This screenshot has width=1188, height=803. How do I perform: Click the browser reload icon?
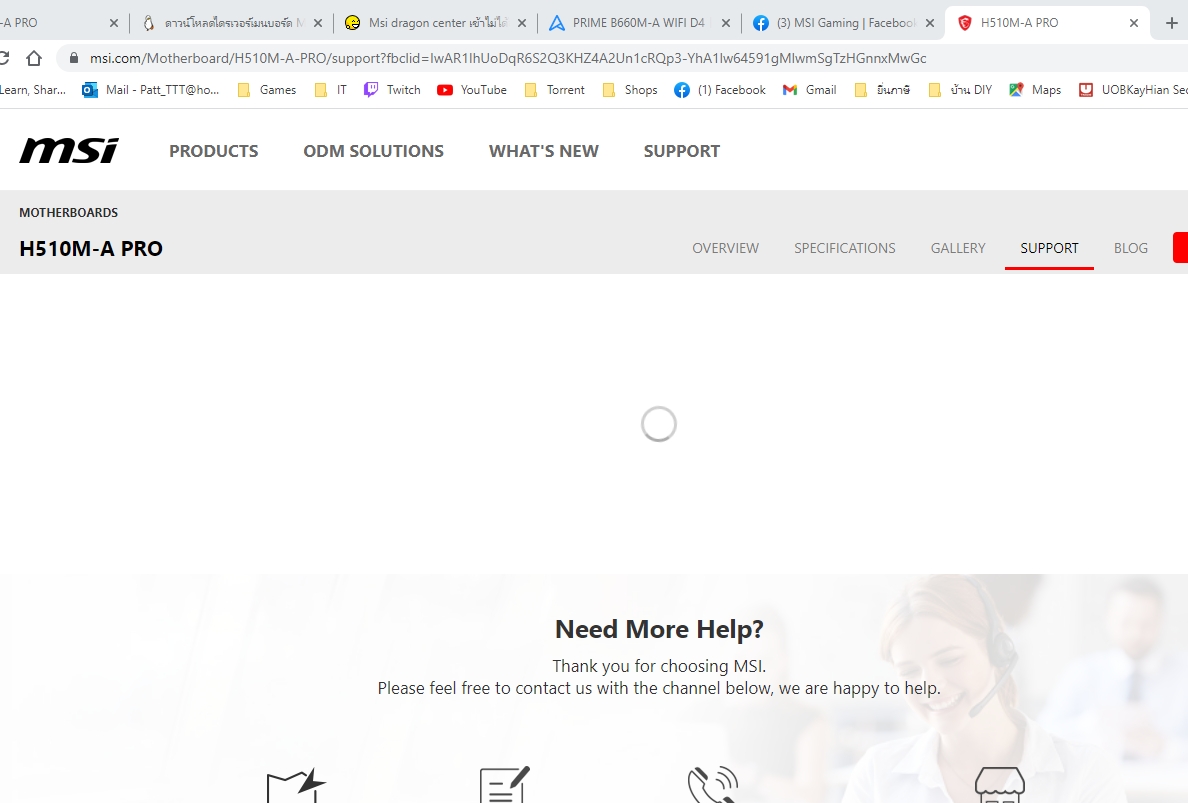[4, 58]
